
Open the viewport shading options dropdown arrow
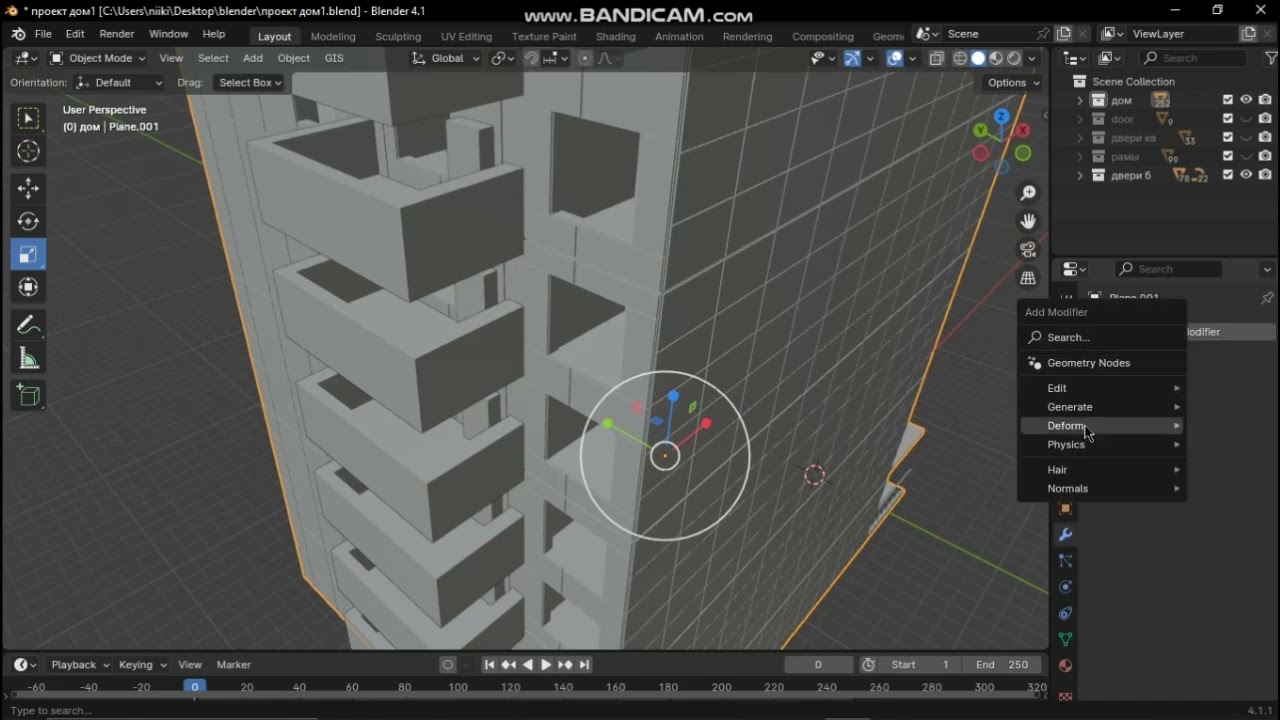(1033, 59)
